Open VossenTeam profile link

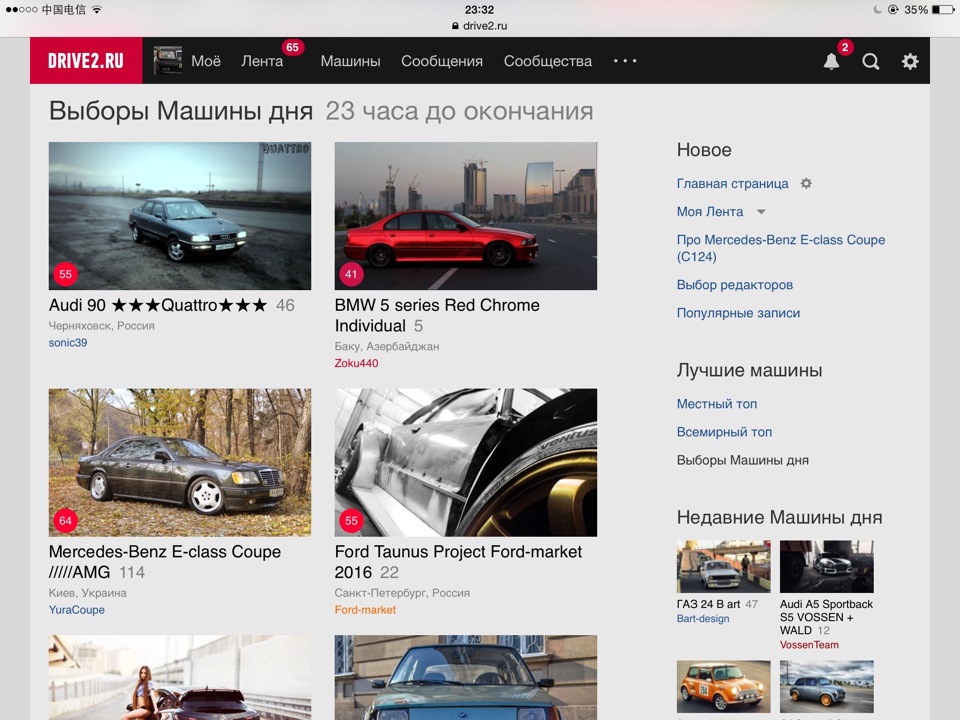click(x=809, y=645)
